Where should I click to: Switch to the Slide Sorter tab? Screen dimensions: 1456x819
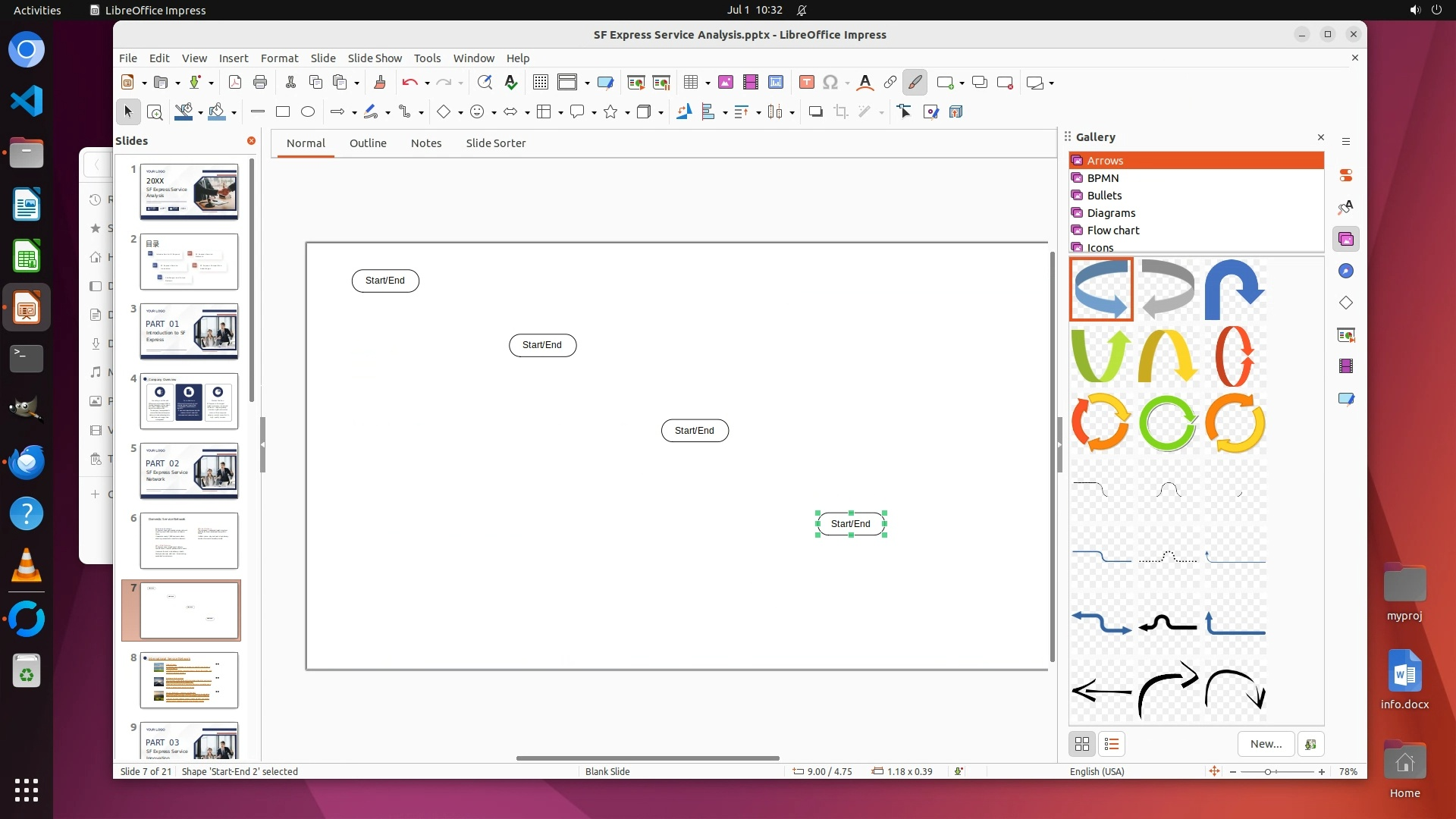click(x=495, y=143)
